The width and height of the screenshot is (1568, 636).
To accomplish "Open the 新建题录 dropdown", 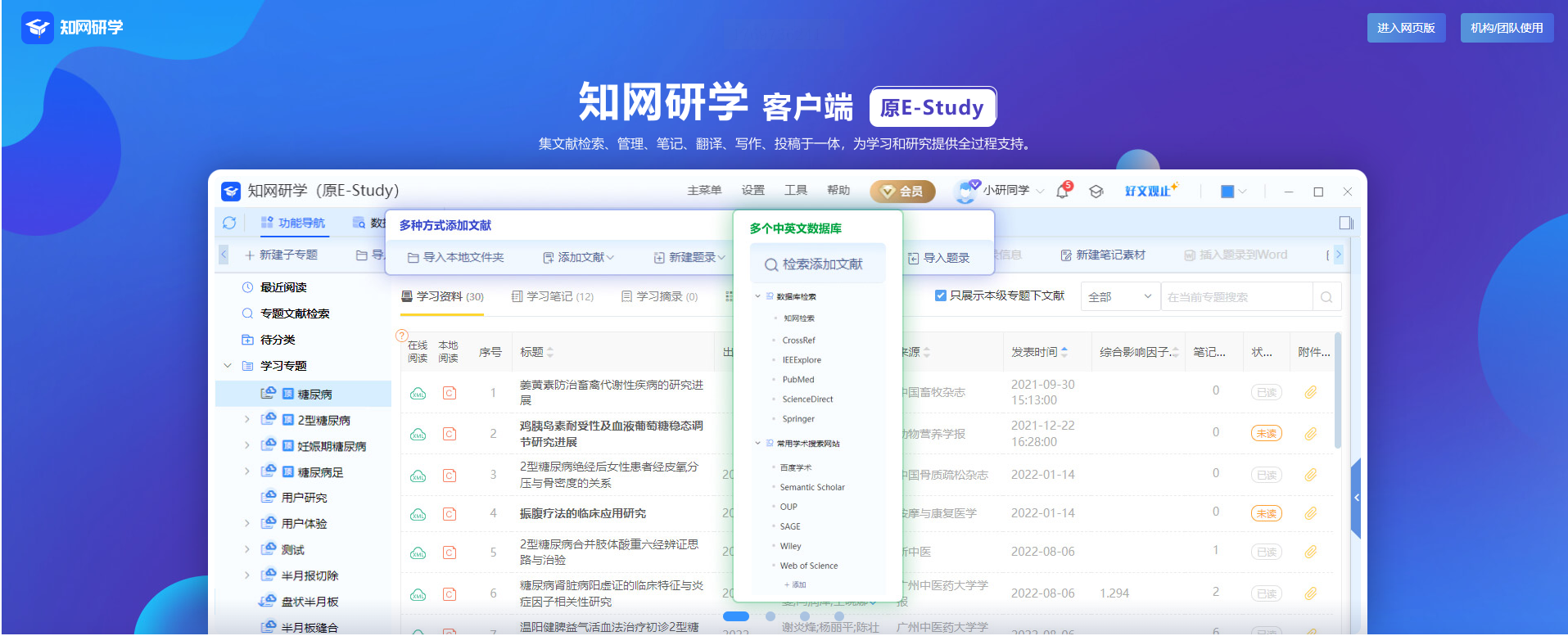I will pos(689,258).
